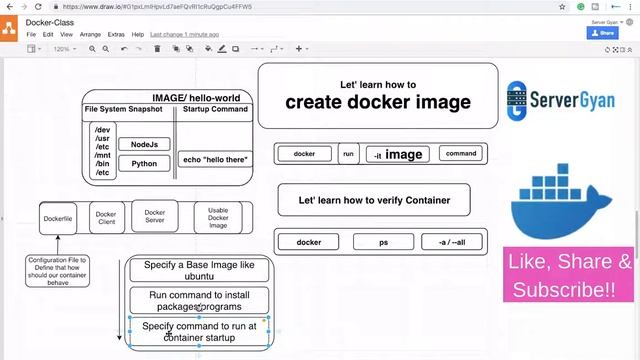
Task: Select the '-it image' box
Action: [398, 154]
